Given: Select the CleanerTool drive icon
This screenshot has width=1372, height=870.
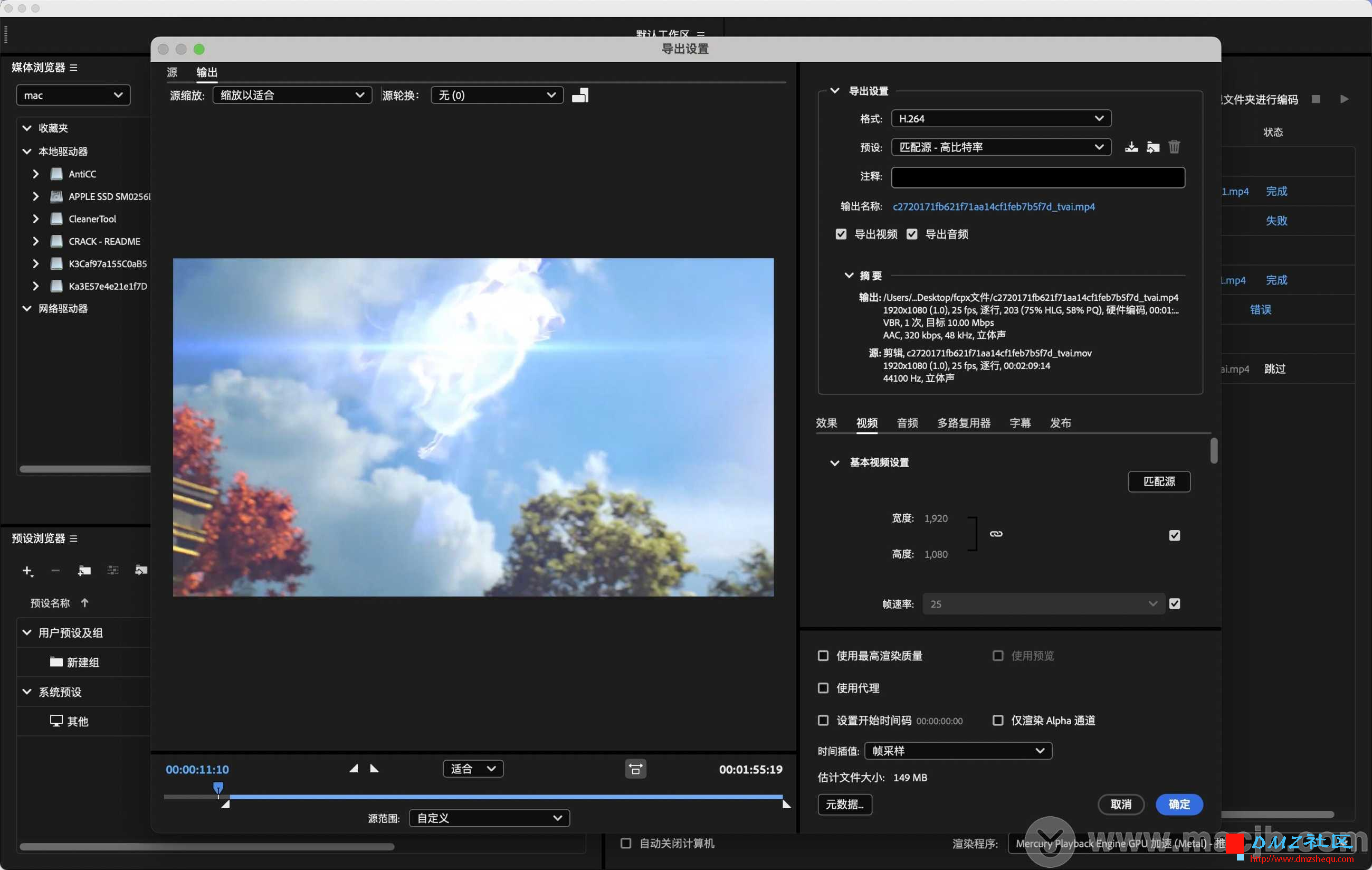Looking at the screenshot, I should click(x=56, y=219).
